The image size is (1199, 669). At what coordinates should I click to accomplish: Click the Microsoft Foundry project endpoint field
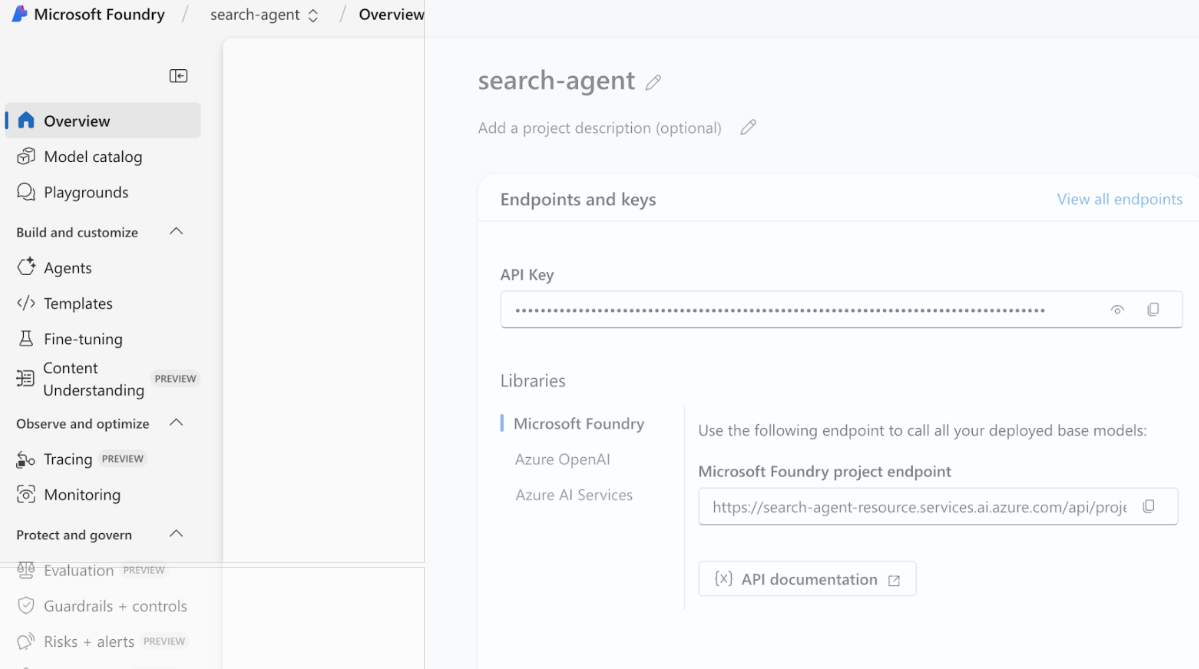pos(918,507)
